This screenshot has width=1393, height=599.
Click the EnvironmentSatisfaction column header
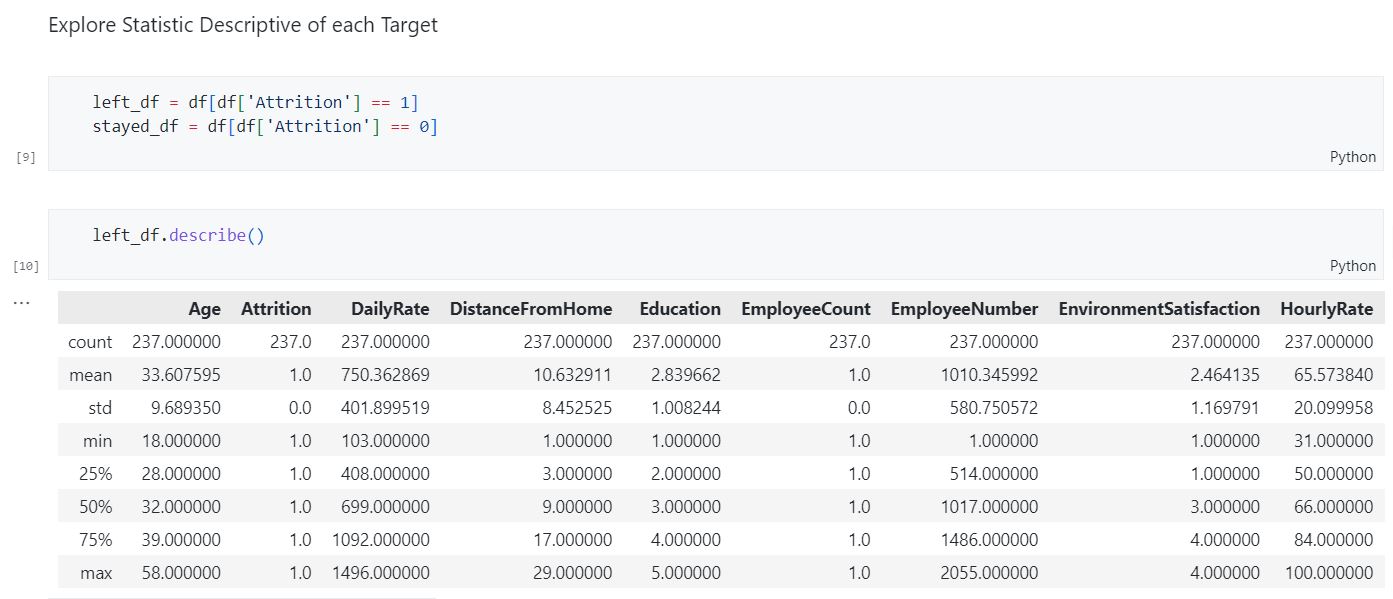[x=1159, y=309]
